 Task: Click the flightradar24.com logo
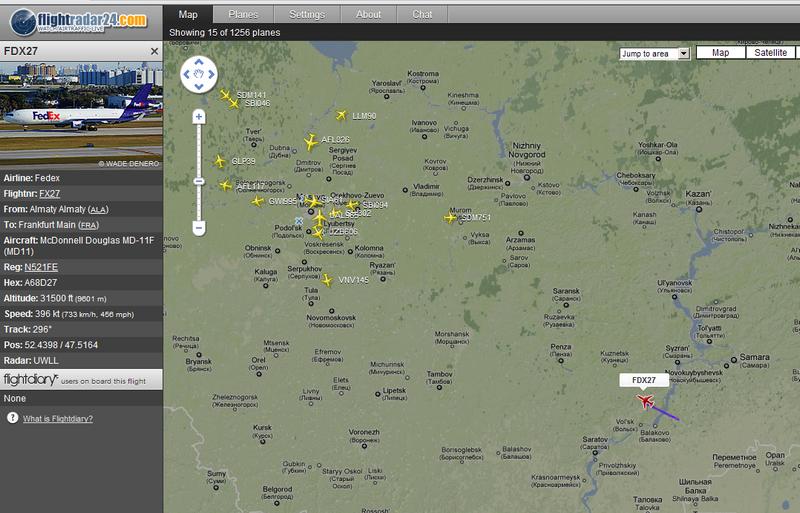(79, 21)
